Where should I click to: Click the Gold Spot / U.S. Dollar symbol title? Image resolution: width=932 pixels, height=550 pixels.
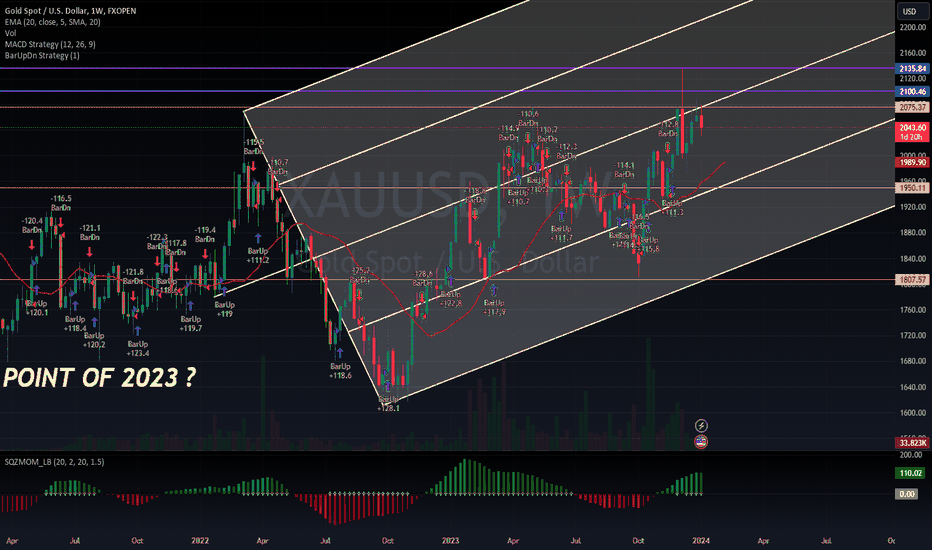[70, 11]
